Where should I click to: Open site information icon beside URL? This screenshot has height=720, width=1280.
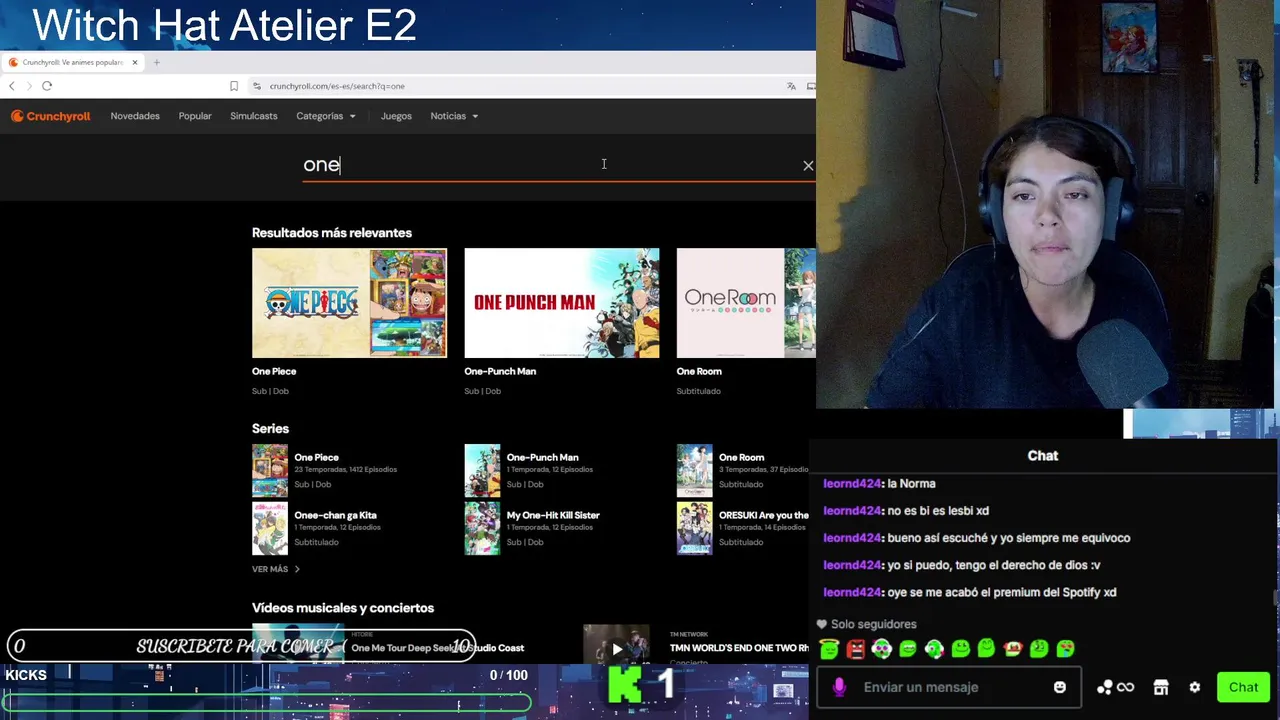click(x=257, y=86)
